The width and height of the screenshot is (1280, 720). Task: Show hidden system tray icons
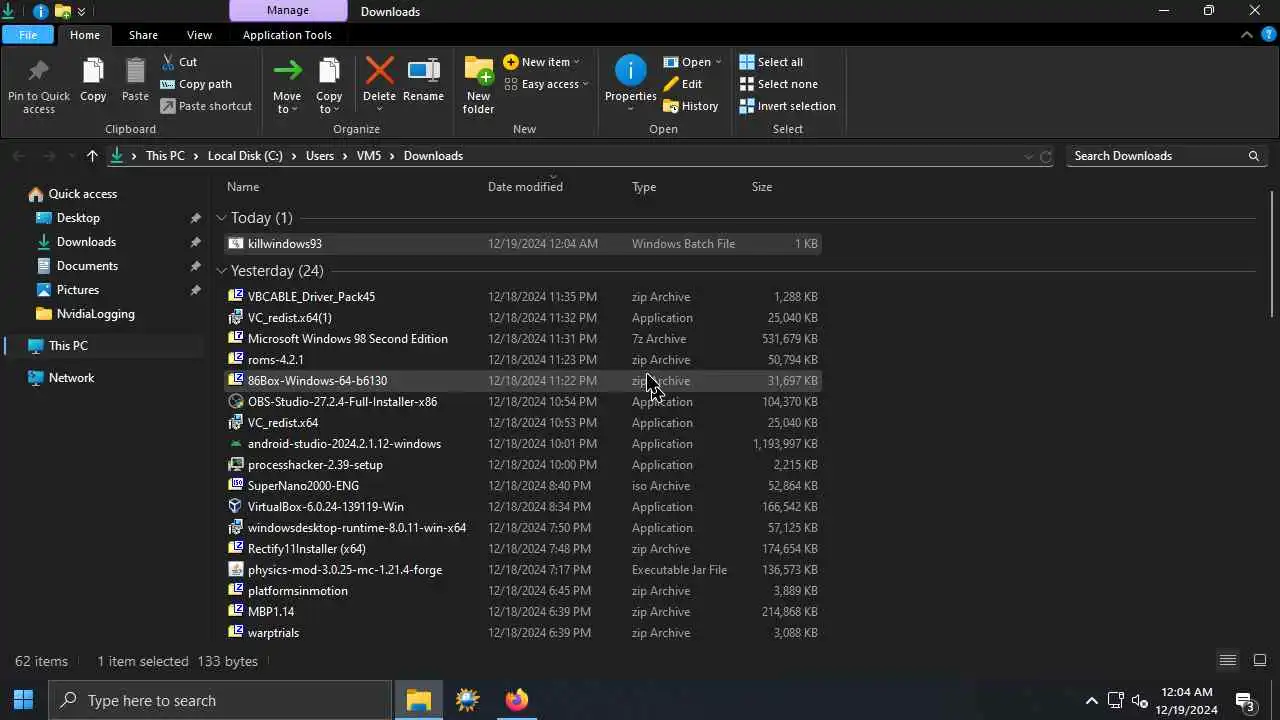coord(1091,700)
